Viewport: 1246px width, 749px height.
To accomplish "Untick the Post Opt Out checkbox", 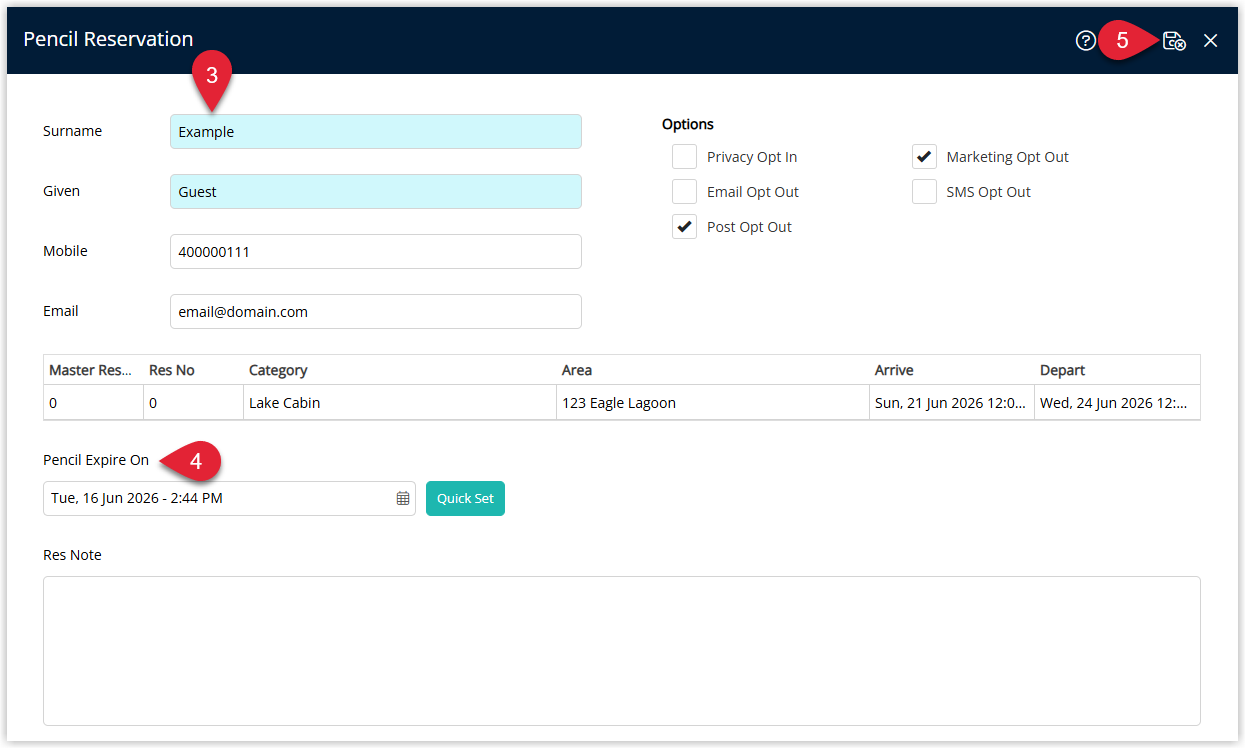I will point(684,227).
